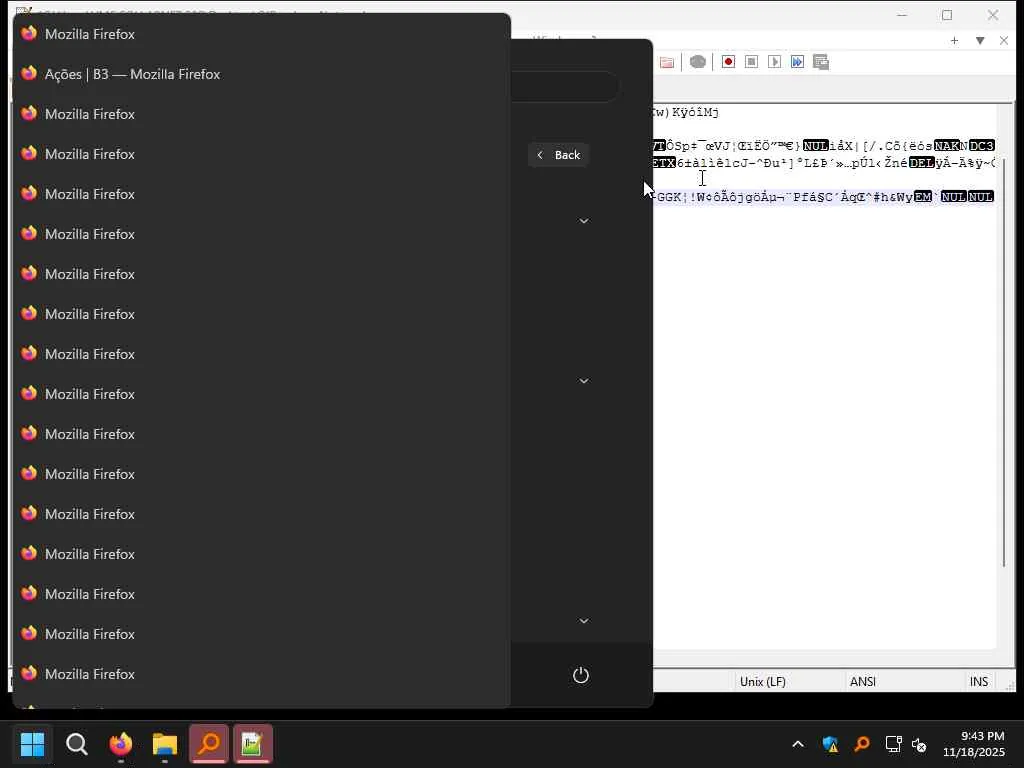Save the recorded macro in Notepad++

821,62
